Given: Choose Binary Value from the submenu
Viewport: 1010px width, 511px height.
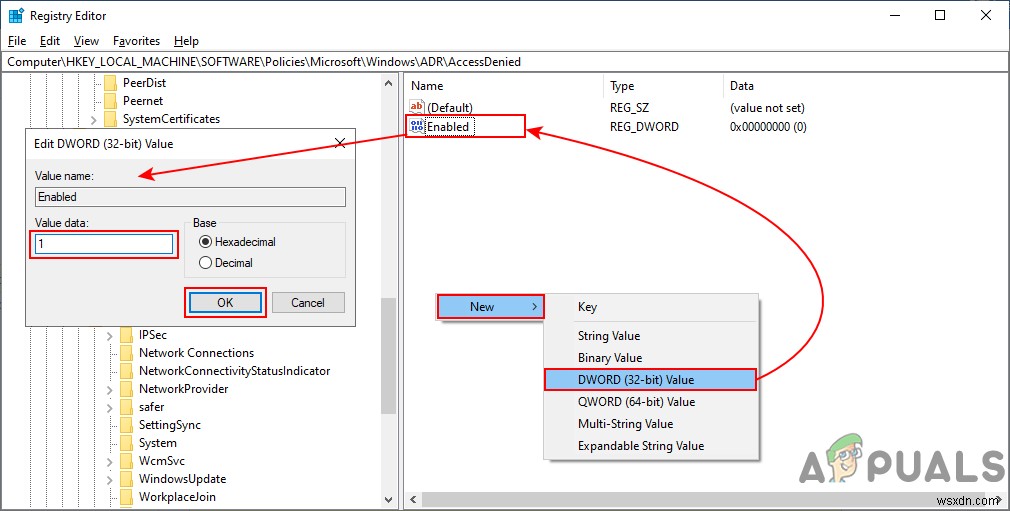Looking at the screenshot, I should 651,358.
